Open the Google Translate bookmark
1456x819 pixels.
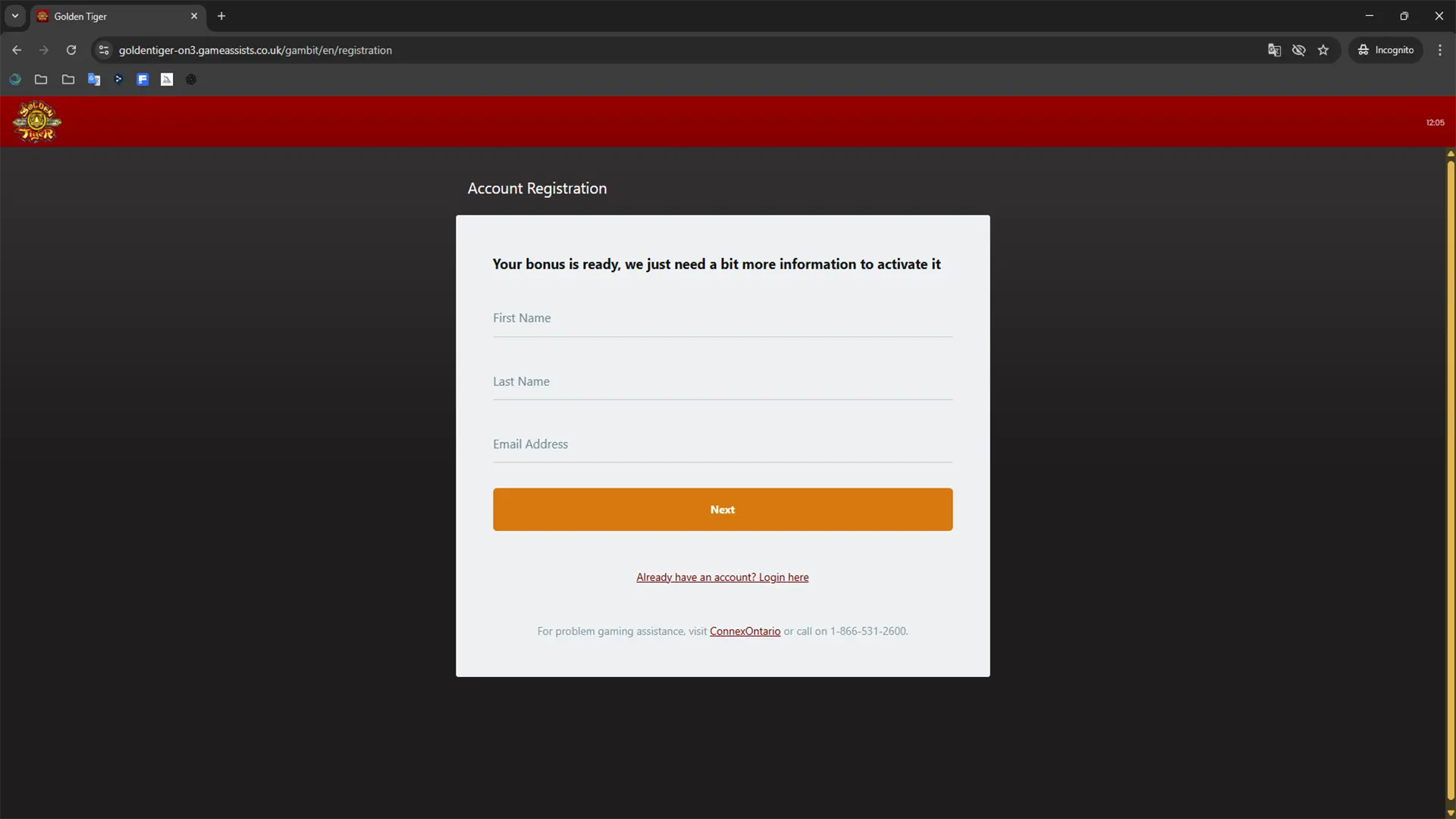(x=94, y=80)
